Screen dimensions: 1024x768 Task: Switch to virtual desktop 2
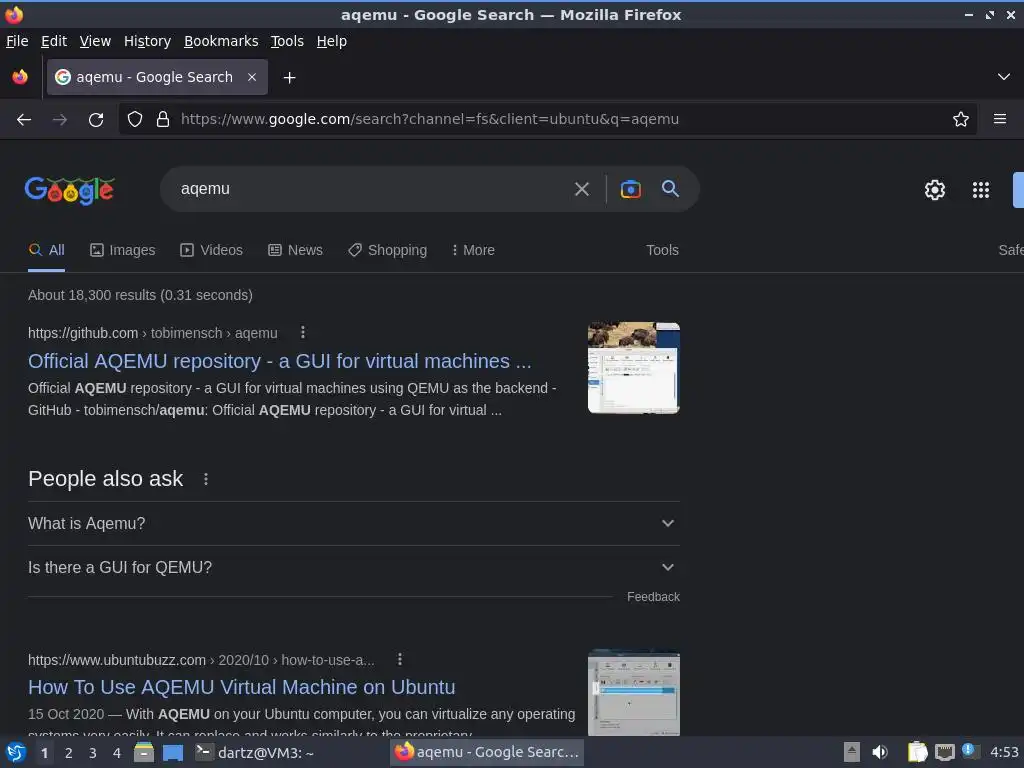point(69,753)
